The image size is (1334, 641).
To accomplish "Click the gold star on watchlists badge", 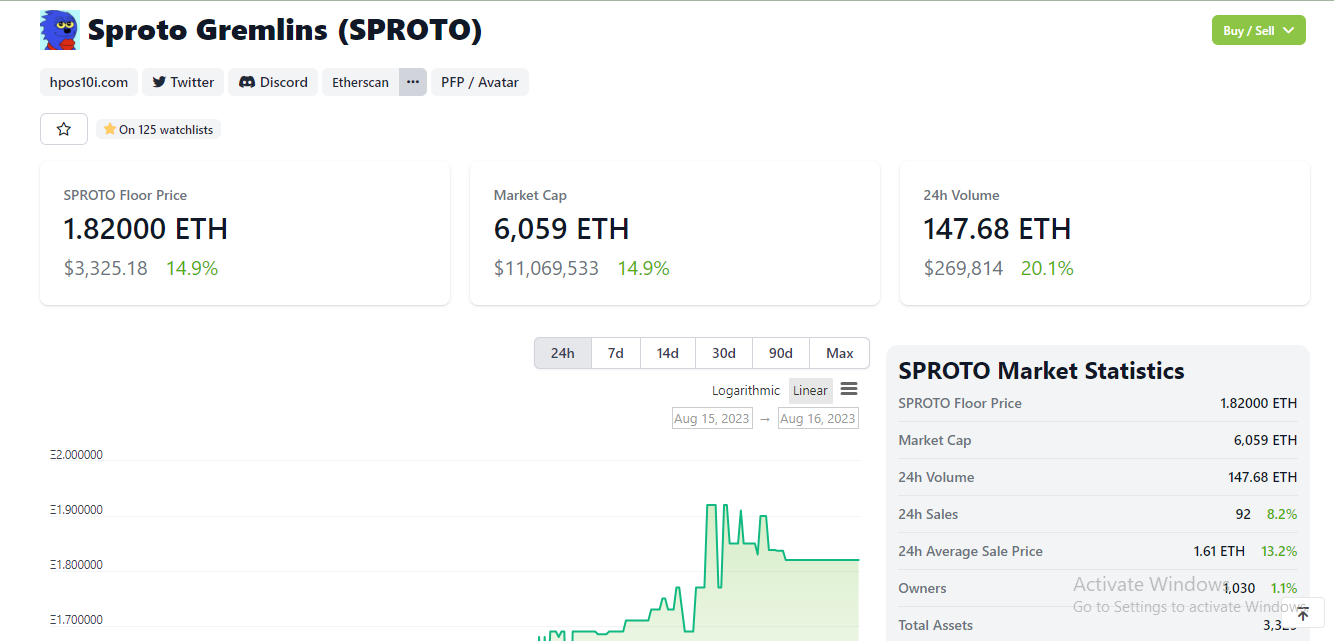I will 109,128.
